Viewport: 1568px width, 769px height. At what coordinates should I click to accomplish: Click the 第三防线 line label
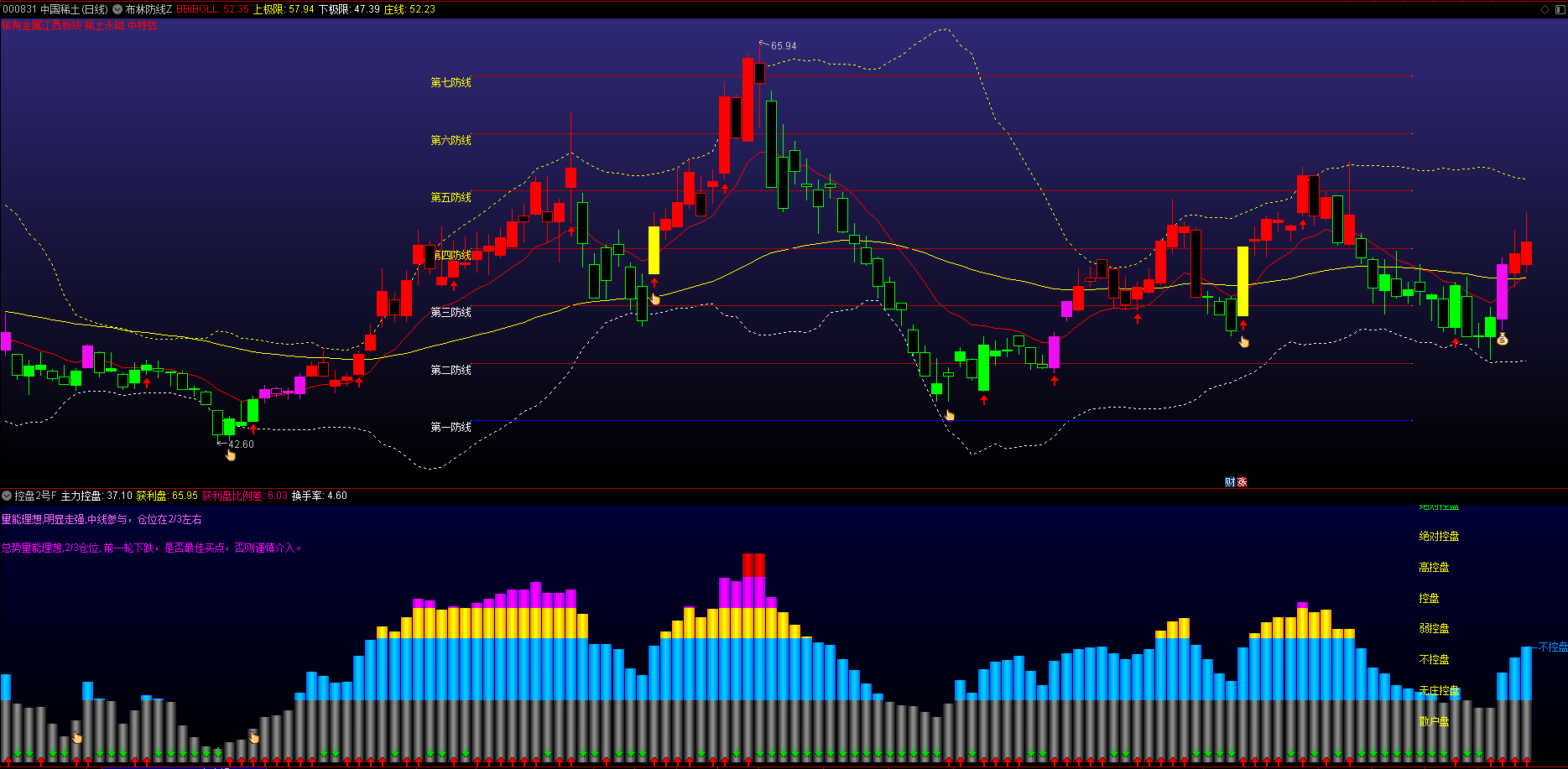pos(451,312)
